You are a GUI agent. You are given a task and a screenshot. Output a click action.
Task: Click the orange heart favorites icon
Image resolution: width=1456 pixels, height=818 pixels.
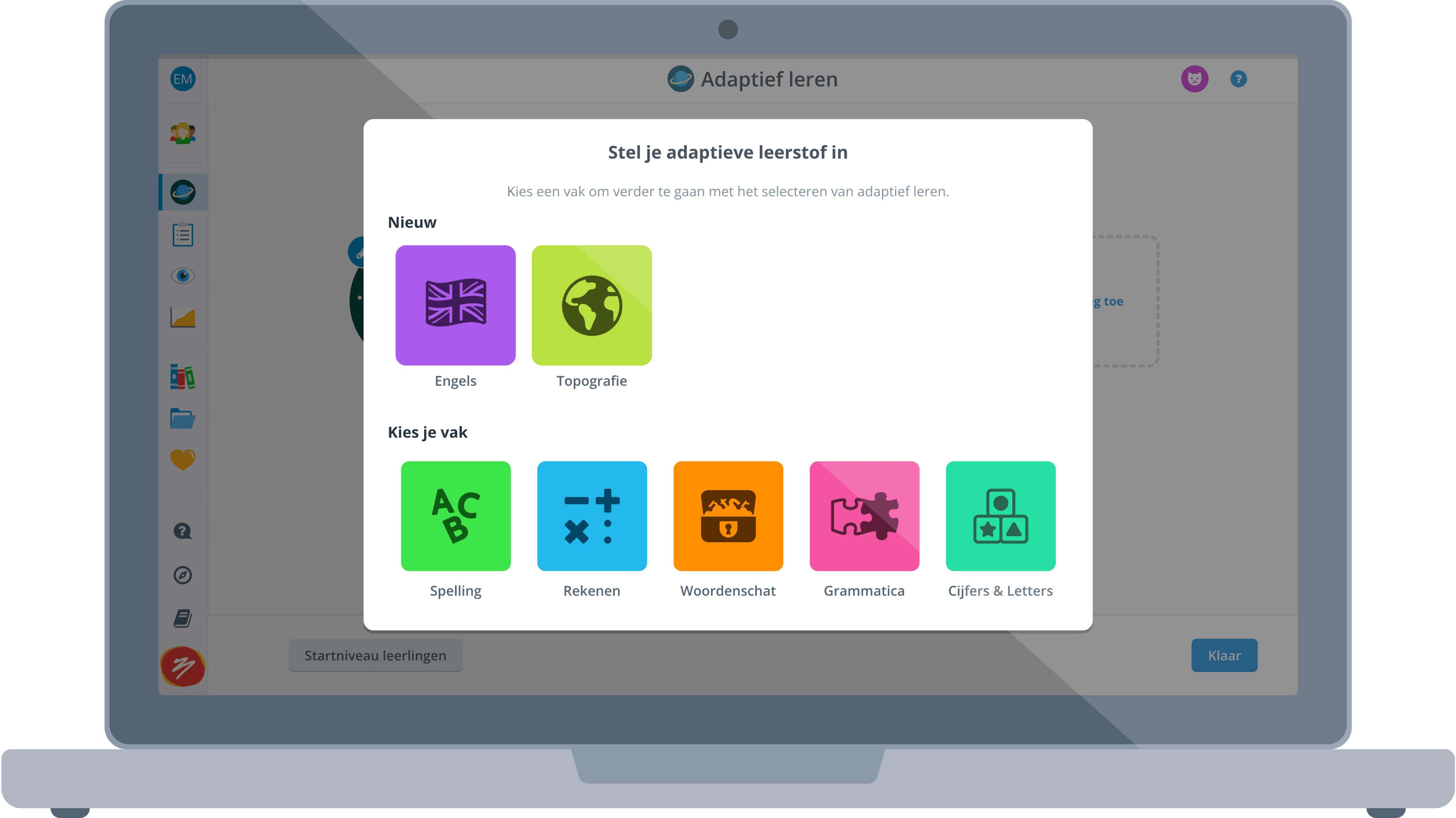click(x=183, y=460)
